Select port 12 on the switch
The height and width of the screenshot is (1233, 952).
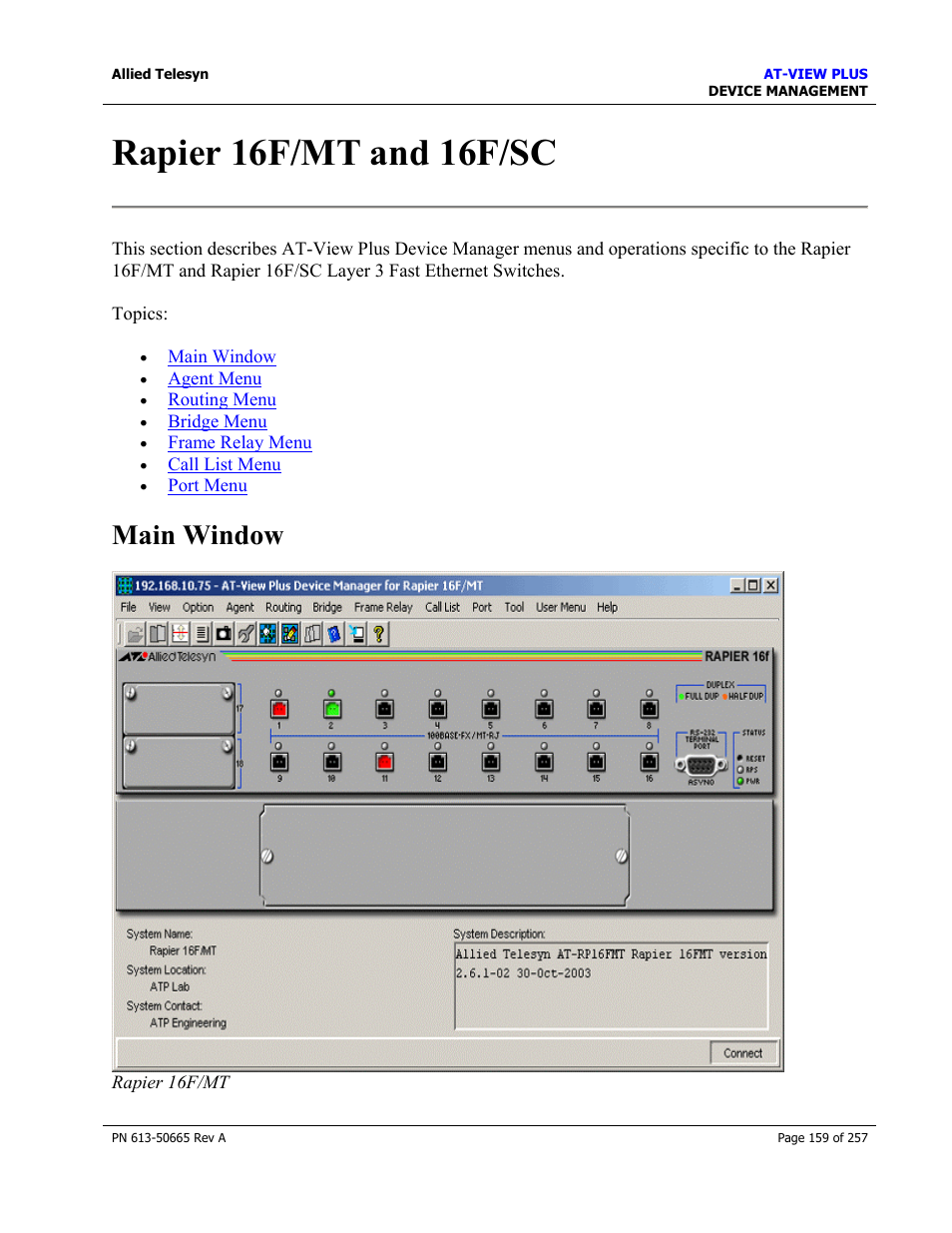tap(437, 762)
